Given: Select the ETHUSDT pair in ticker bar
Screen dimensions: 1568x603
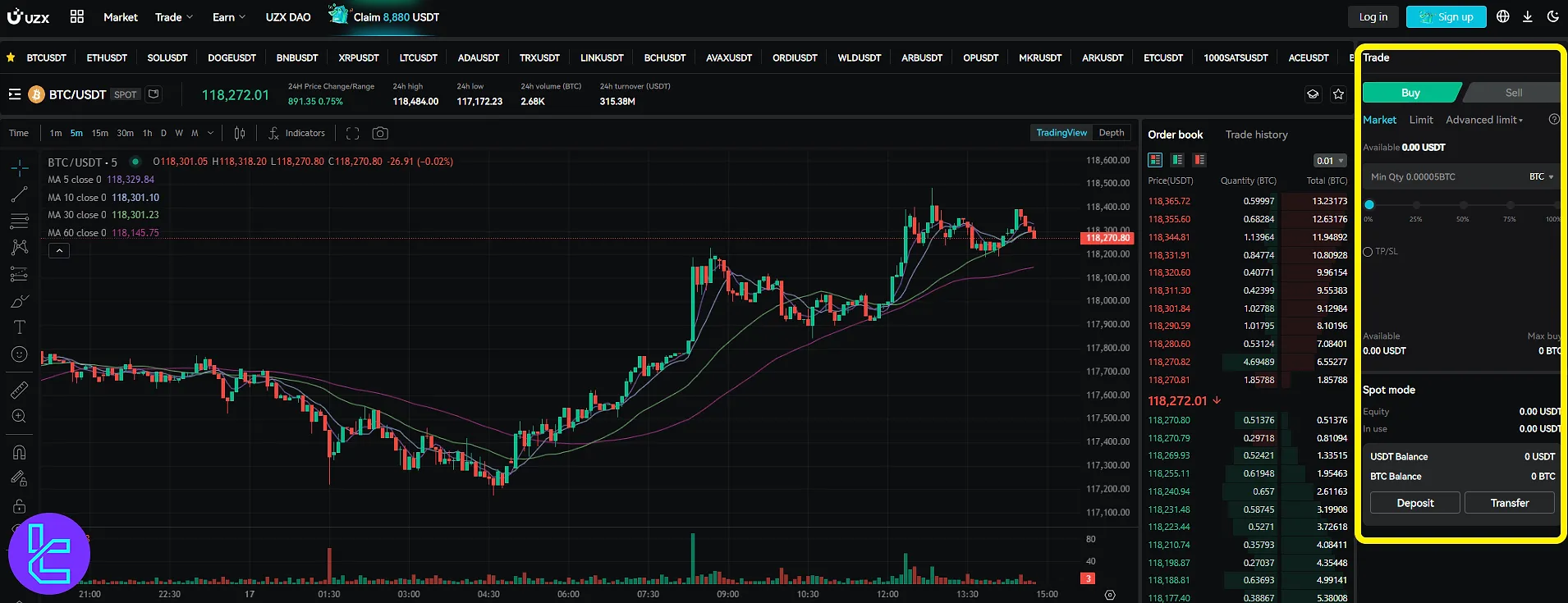Looking at the screenshot, I should pyautogui.click(x=107, y=57).
